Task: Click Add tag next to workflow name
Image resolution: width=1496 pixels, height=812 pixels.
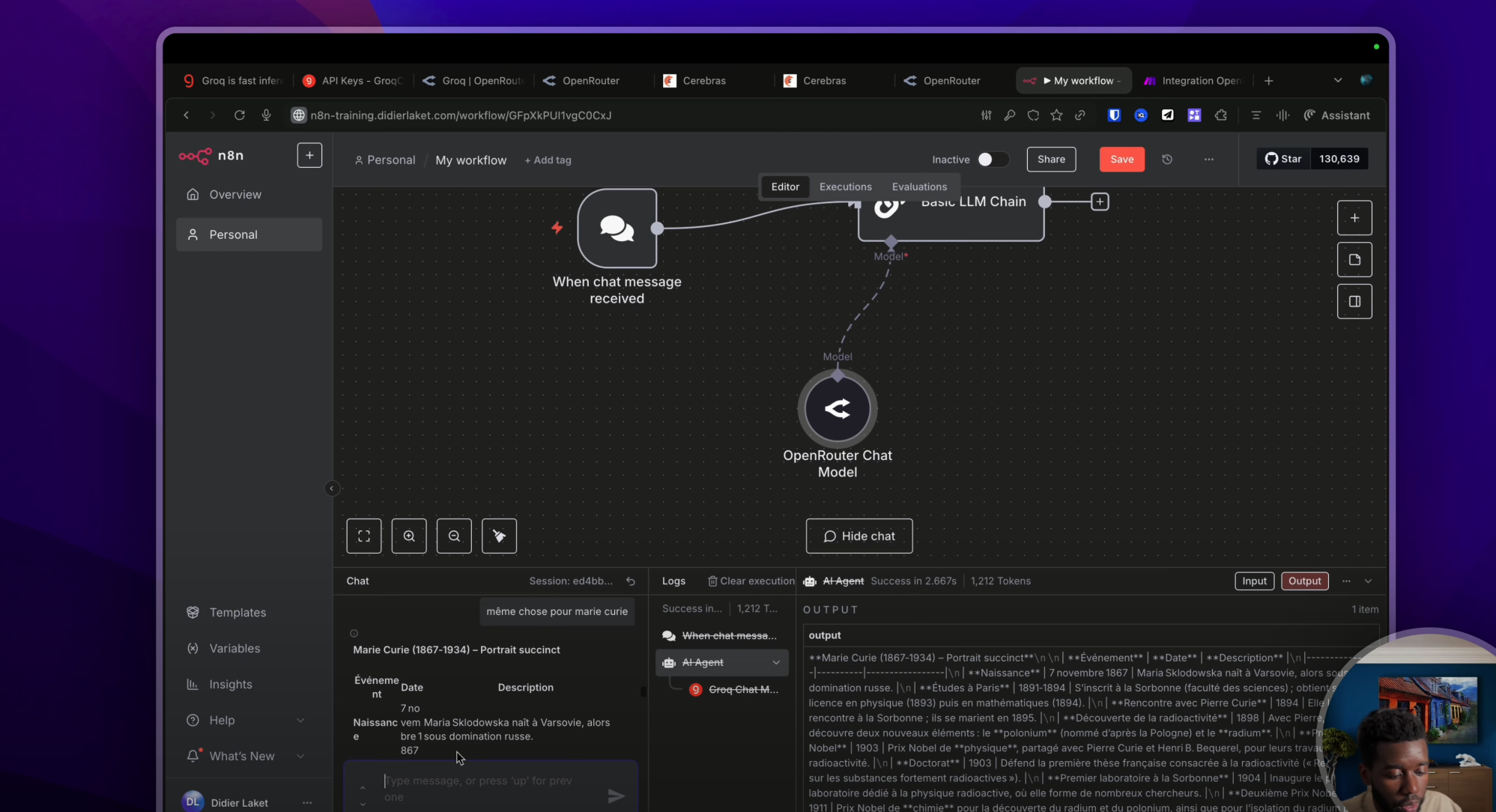Action: pos(548,160)
